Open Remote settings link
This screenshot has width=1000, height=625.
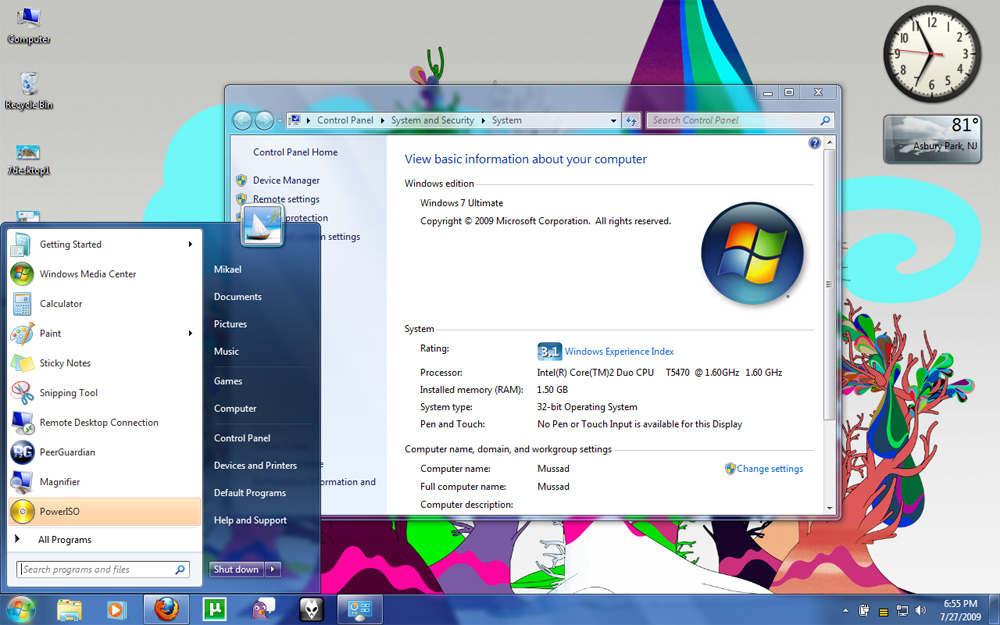[x=286, y=199]
